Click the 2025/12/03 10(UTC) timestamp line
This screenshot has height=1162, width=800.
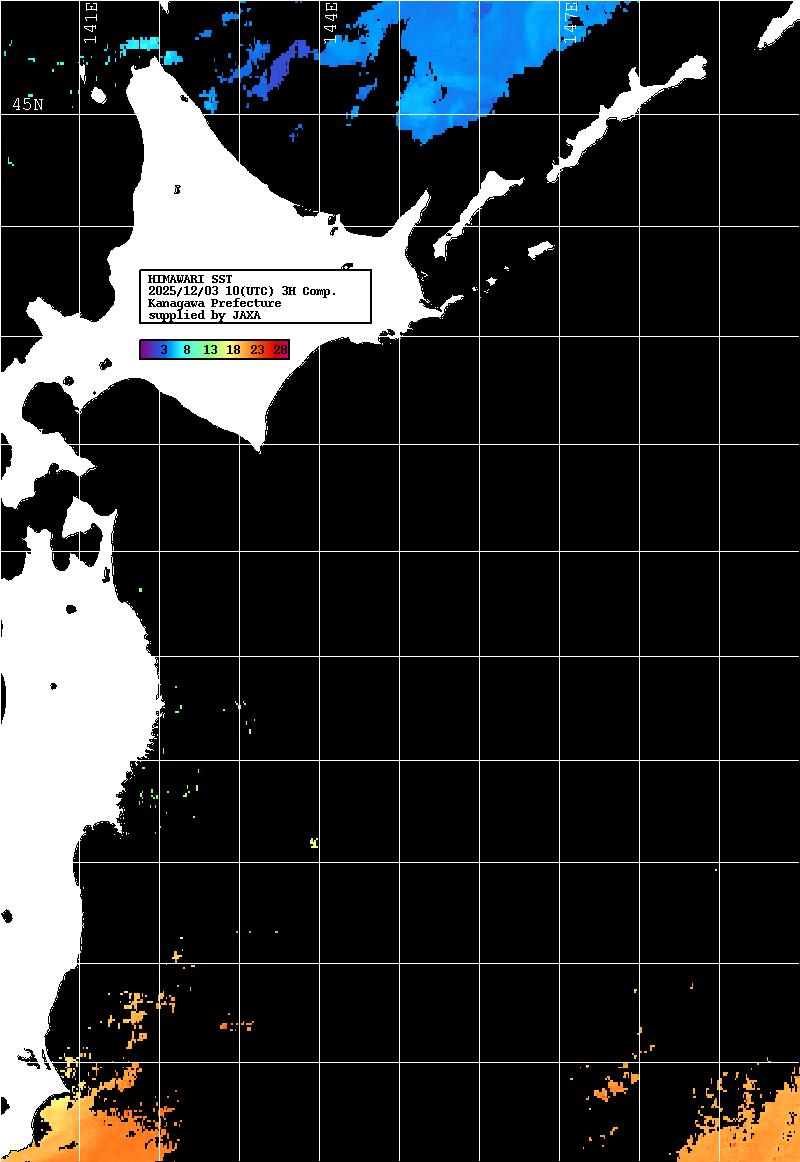(x=242, y=290)
